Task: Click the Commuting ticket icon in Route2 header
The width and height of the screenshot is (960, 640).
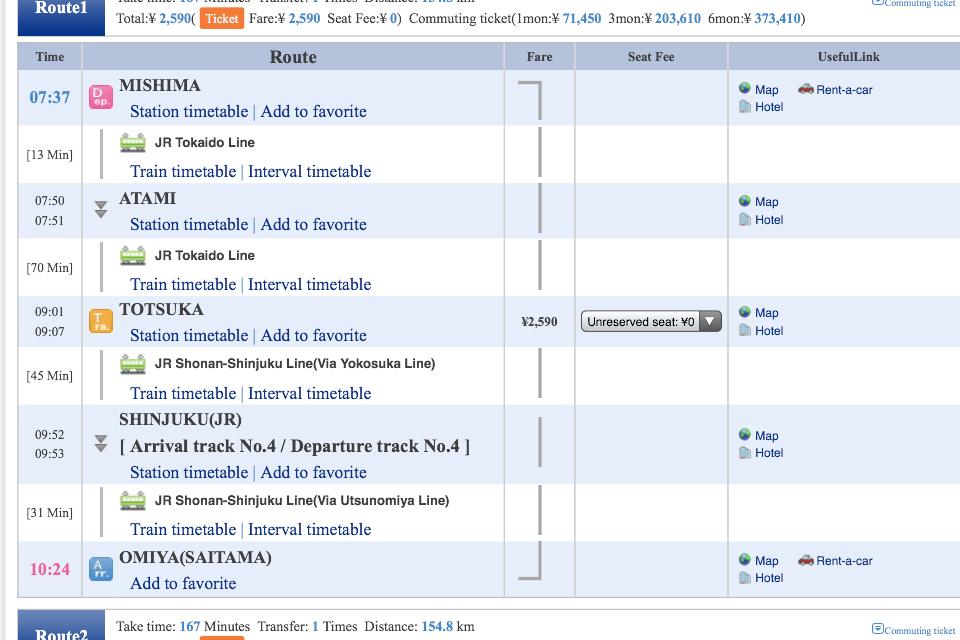Action: [877, 629]
